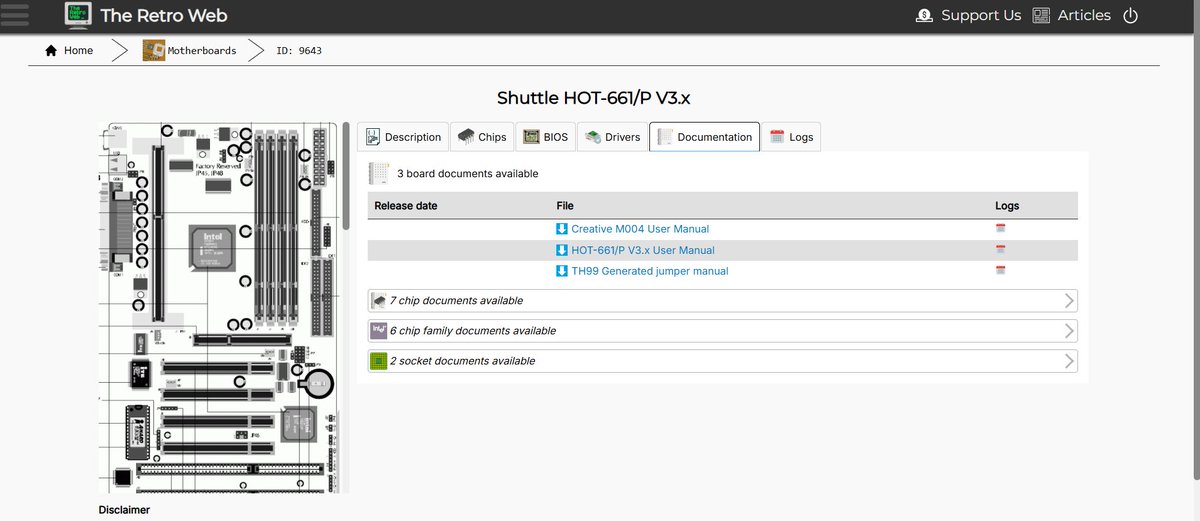This screenshot has width=1200, height=521.
Task: Click the Release date column header
Action: pos(406,205)
